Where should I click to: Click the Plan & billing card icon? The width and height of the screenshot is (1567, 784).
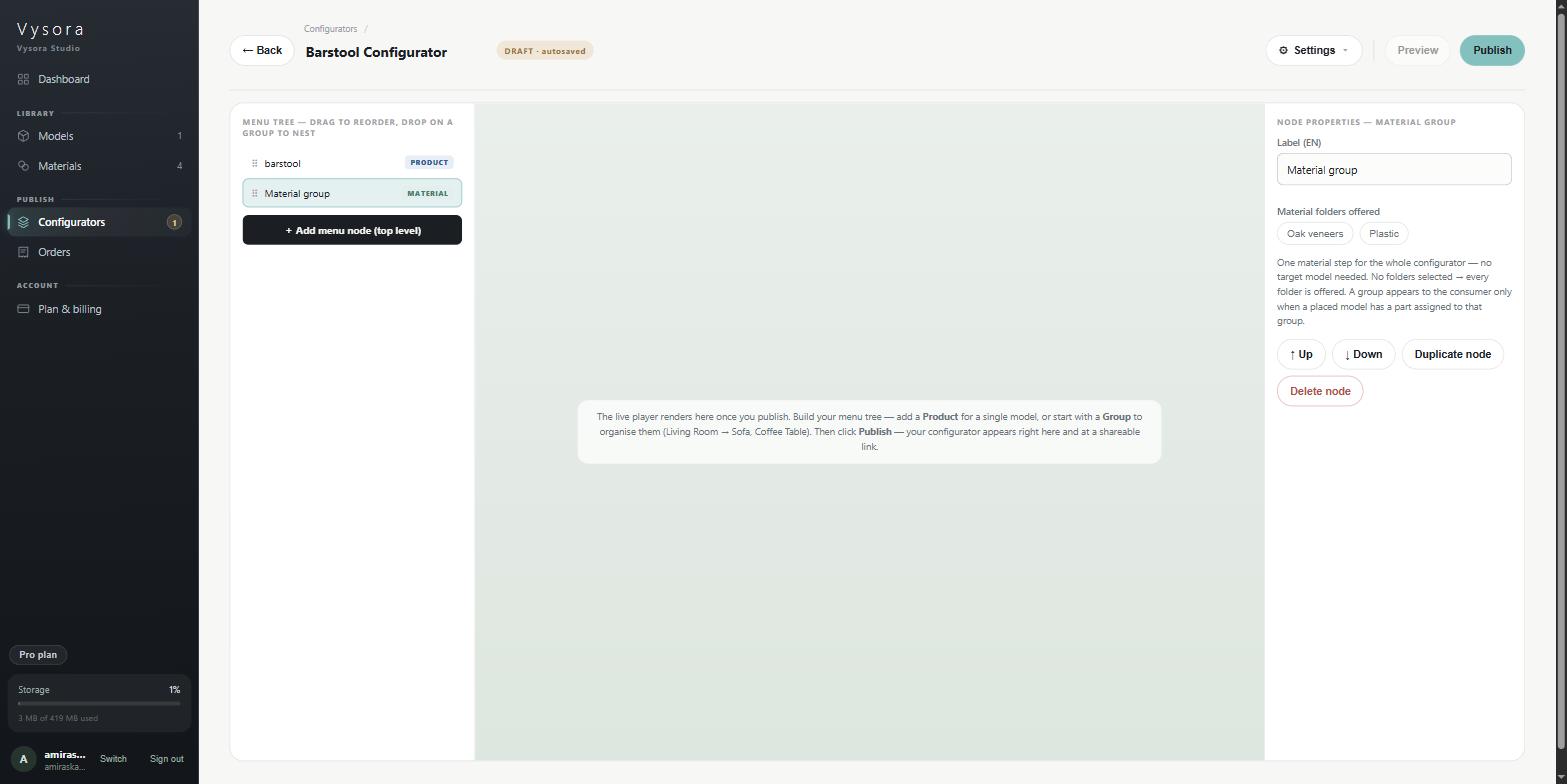tap(23, 309)
